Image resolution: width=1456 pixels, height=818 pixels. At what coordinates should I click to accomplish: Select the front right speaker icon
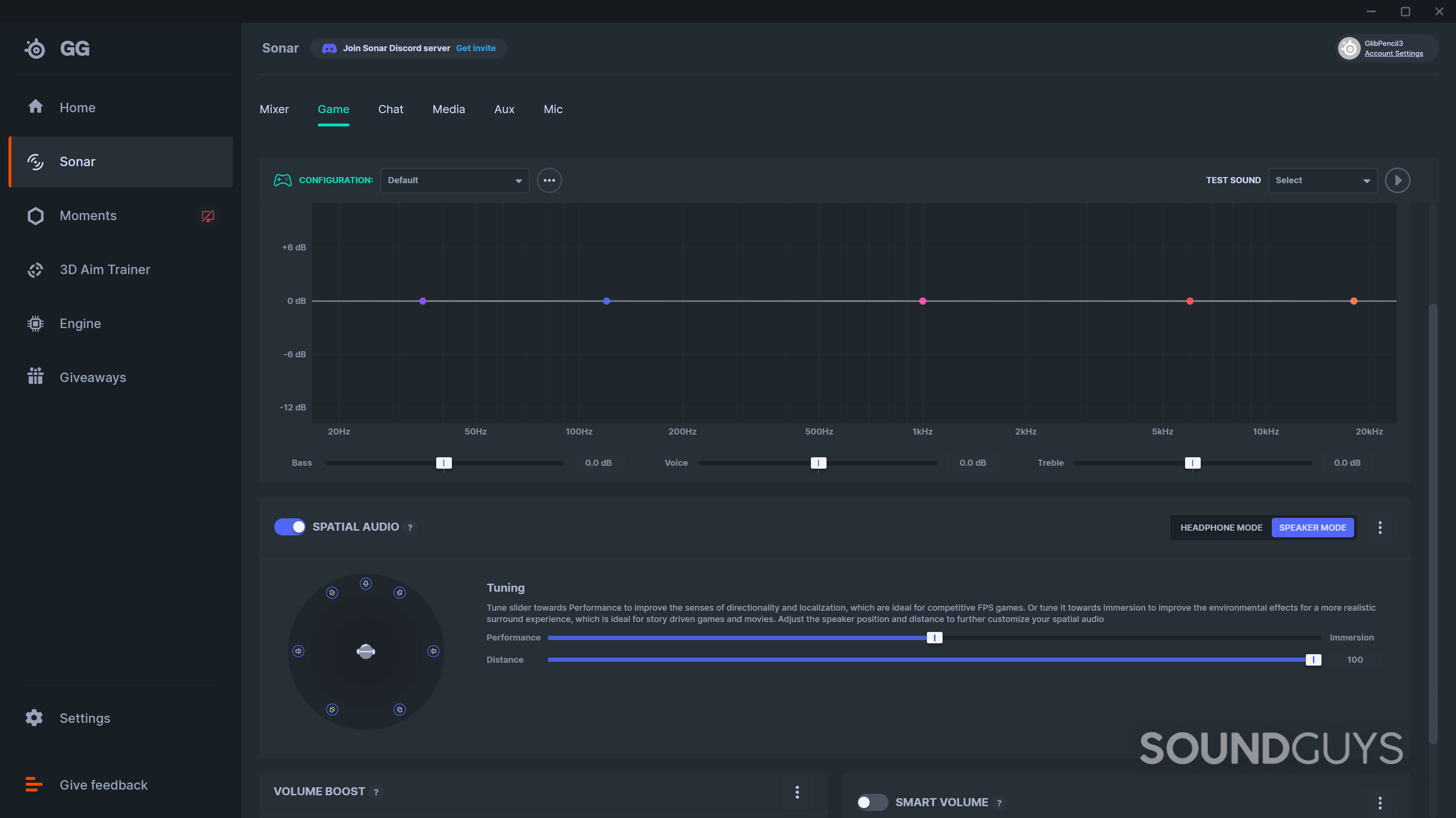click(x=400, y=593)
